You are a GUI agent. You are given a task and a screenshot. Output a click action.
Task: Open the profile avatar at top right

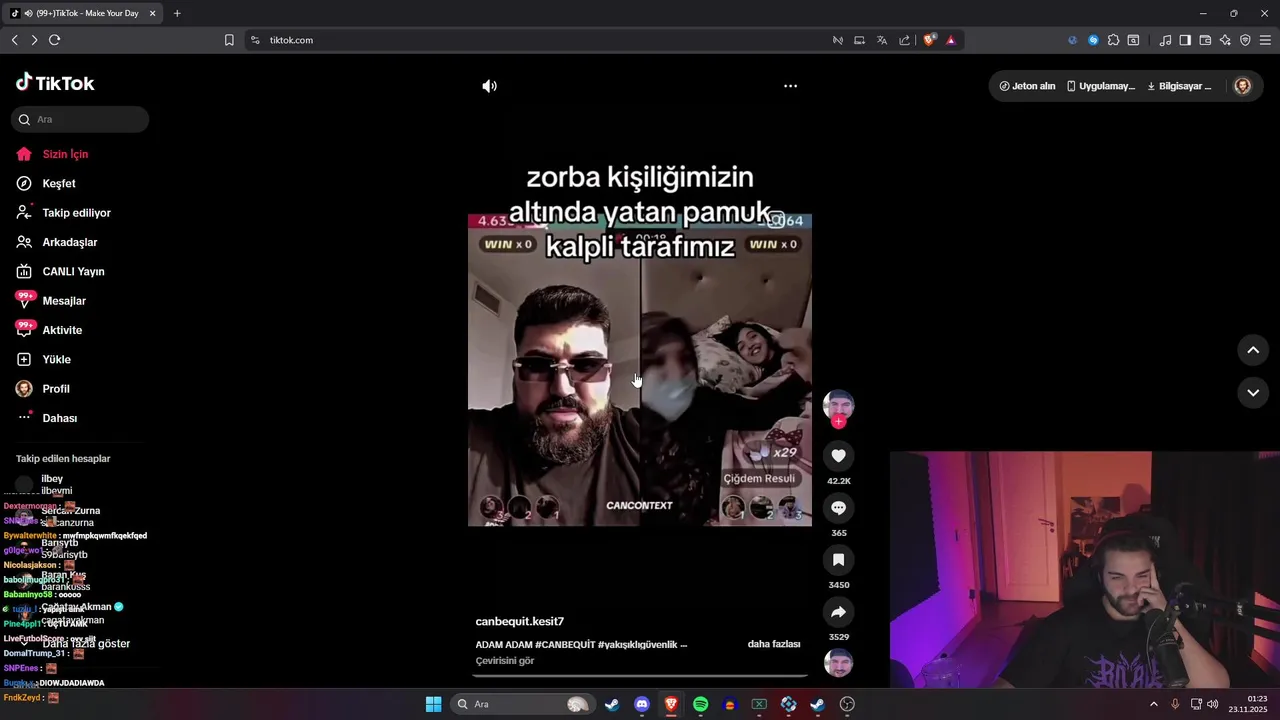[x=1243, y=86]
